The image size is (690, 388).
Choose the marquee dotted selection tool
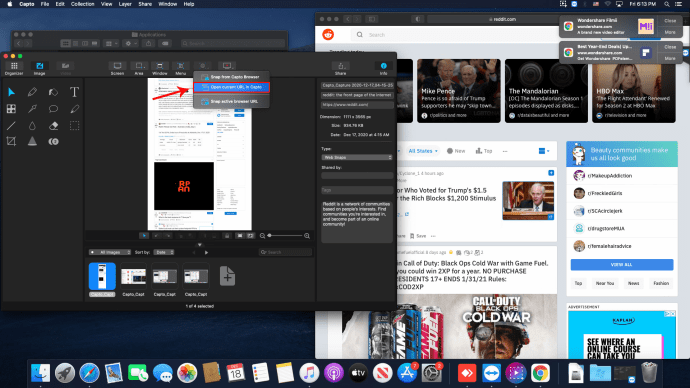tap(74, 125)
